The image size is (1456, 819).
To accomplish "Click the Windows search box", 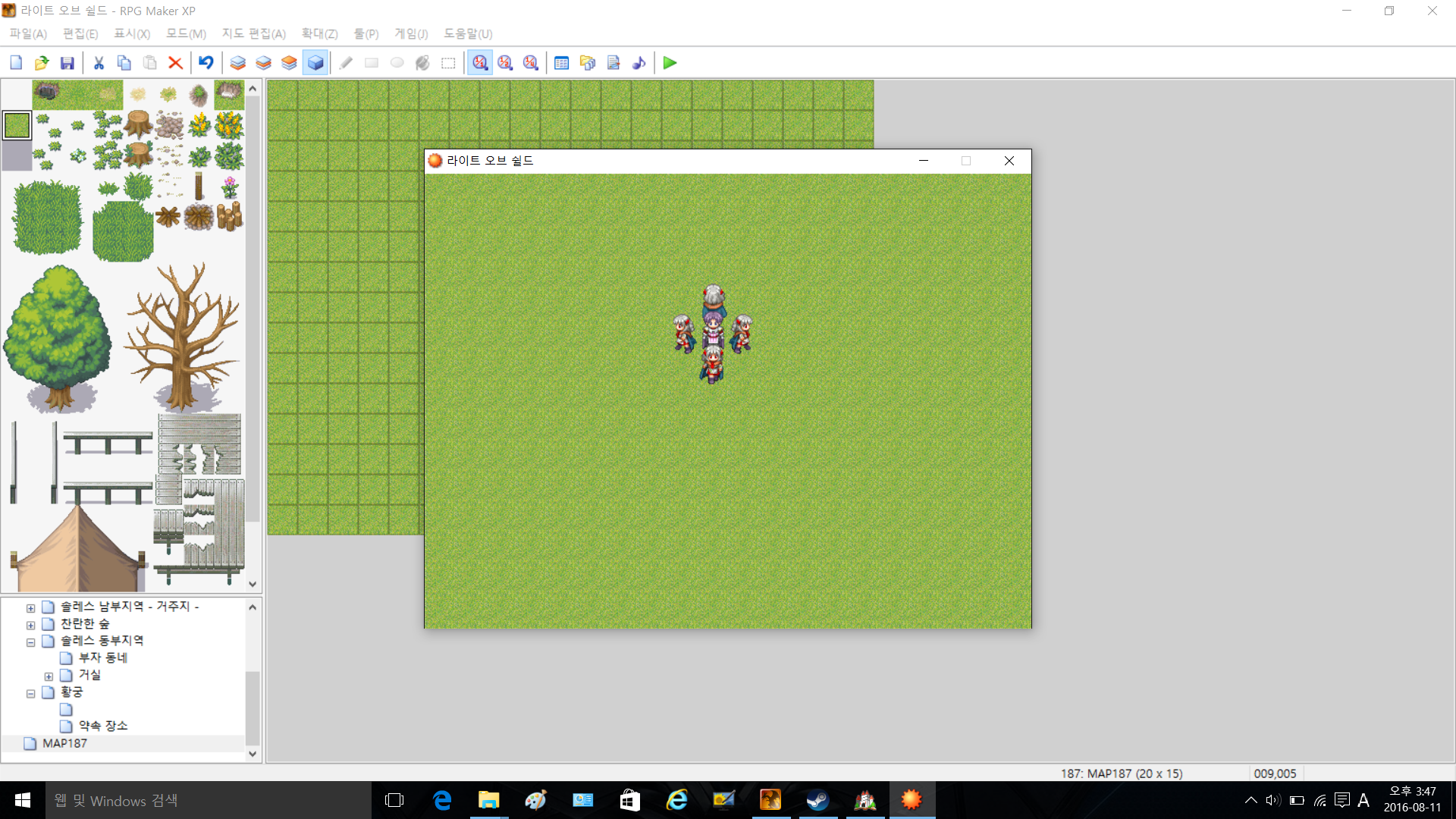I will (x=209, y=800).
